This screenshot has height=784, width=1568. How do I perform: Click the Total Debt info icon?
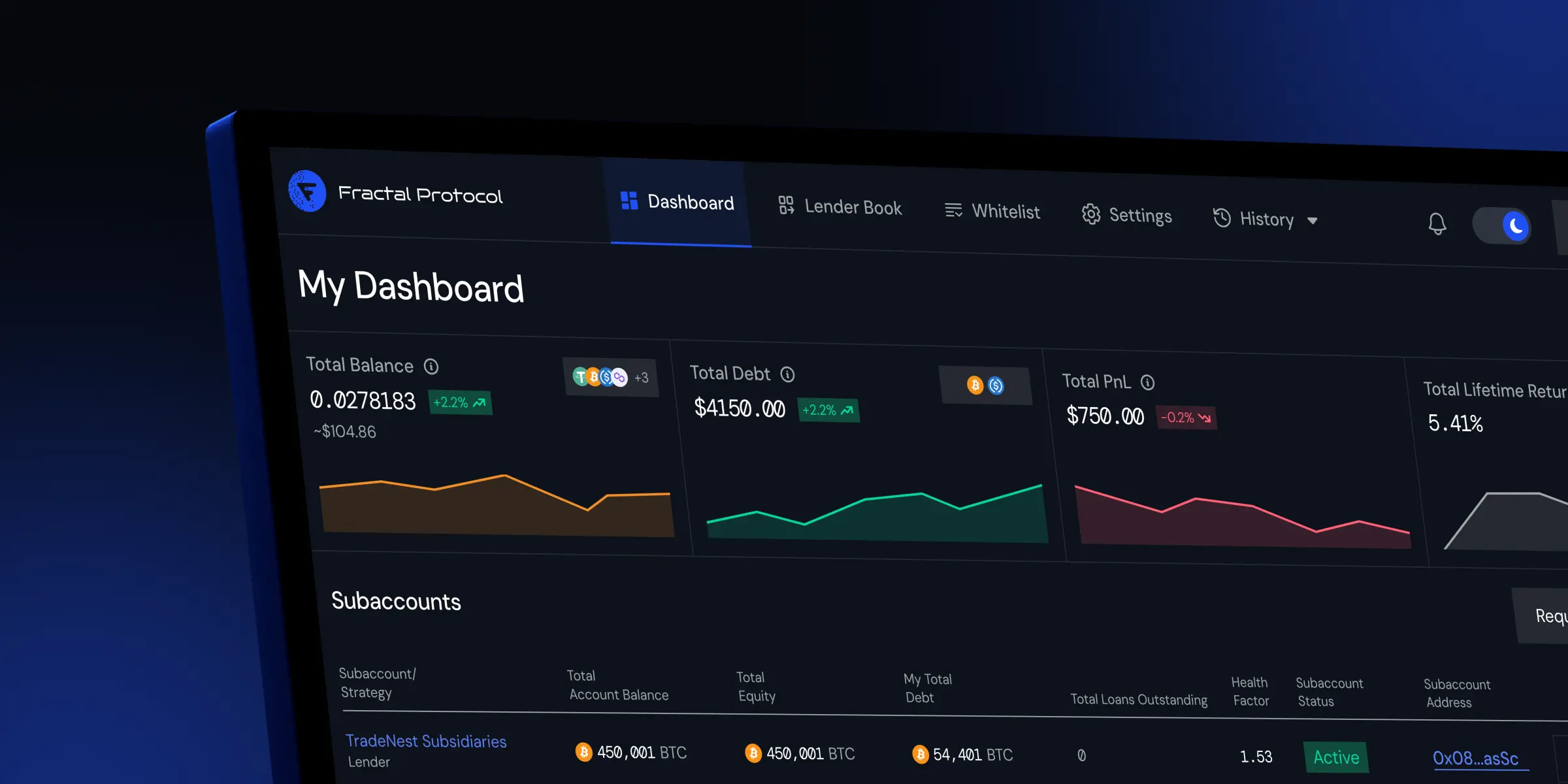[x=787, y=374]
